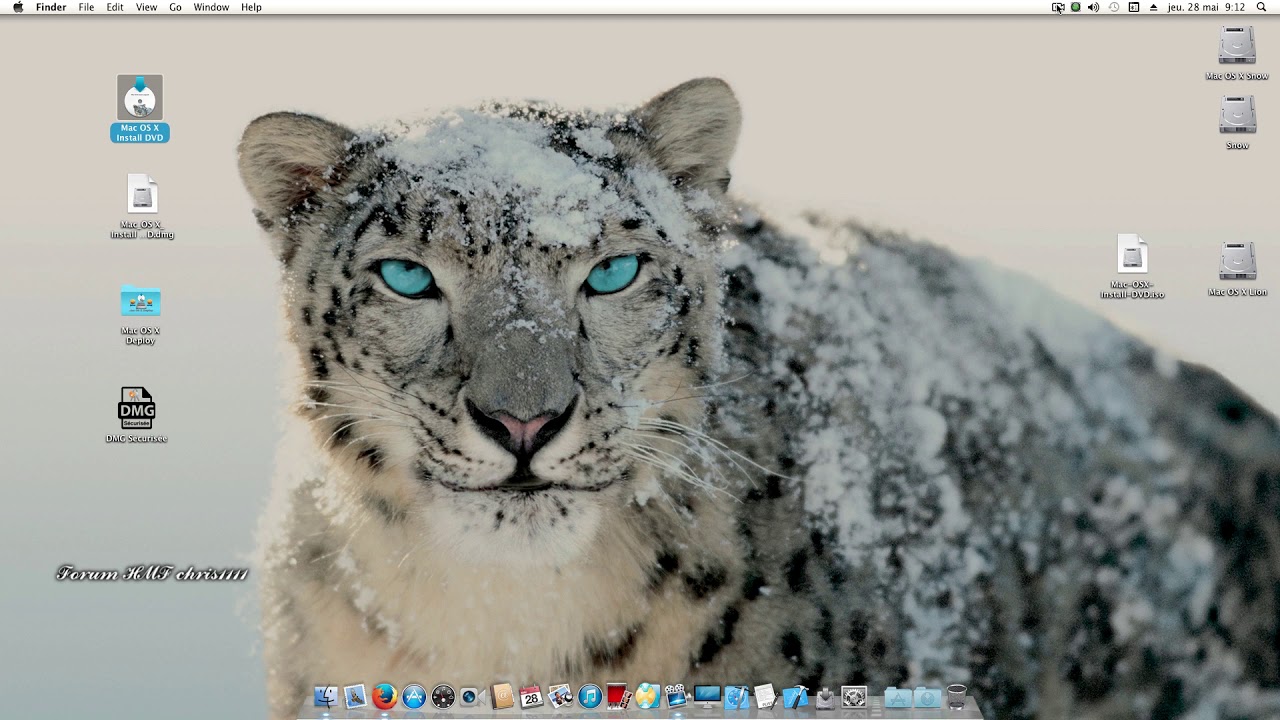This screenshot has width=1280, height=720.
Task: Open iCal calendar showing 28
Action: pyautogui.click(x=531, y=697)
